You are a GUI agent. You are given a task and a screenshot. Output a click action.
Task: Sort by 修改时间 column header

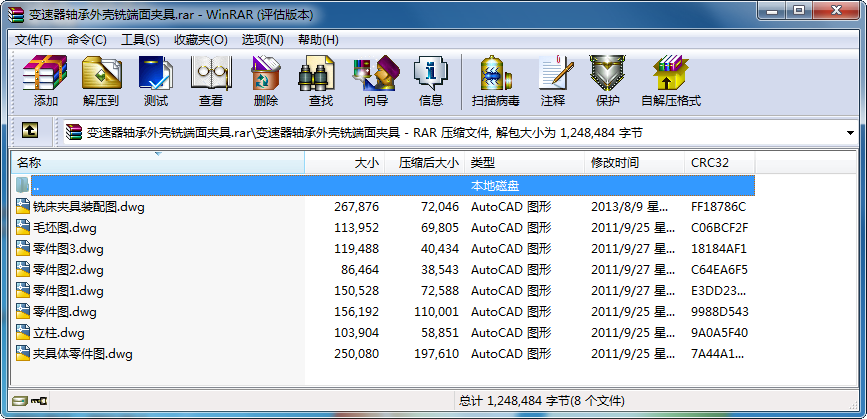(634, 163)
